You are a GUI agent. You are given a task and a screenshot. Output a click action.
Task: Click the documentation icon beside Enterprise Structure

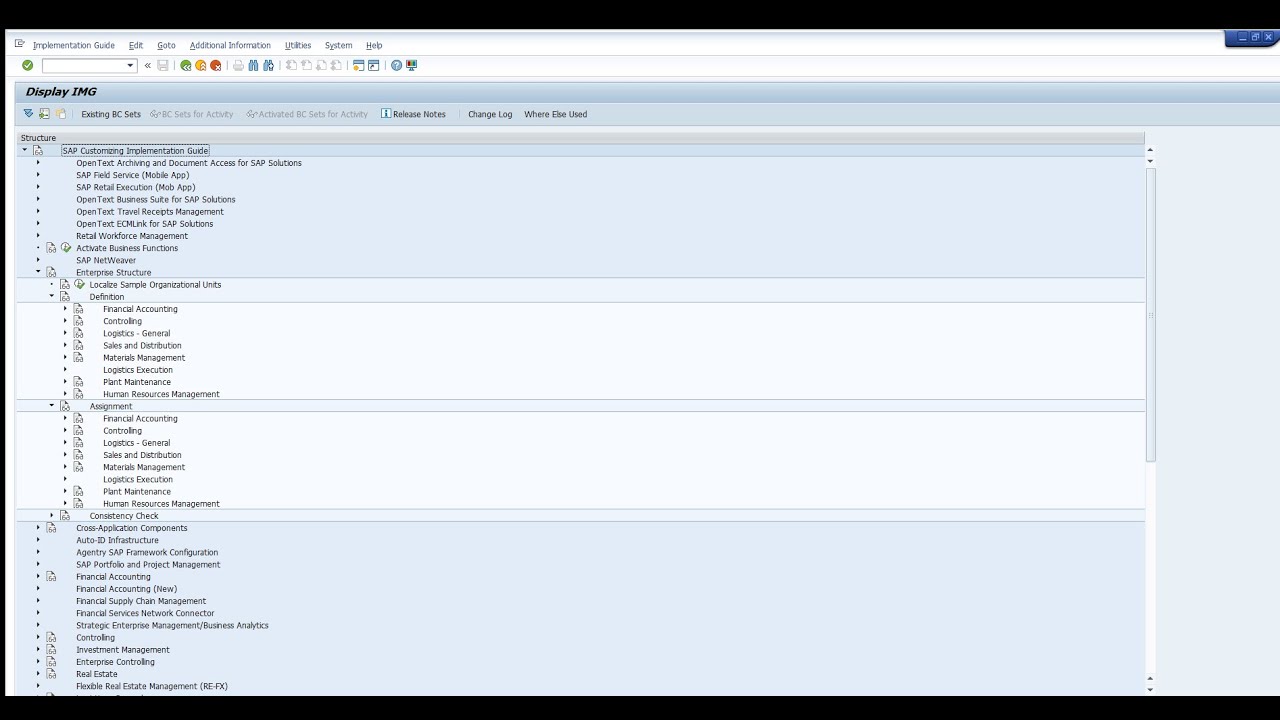51,272
